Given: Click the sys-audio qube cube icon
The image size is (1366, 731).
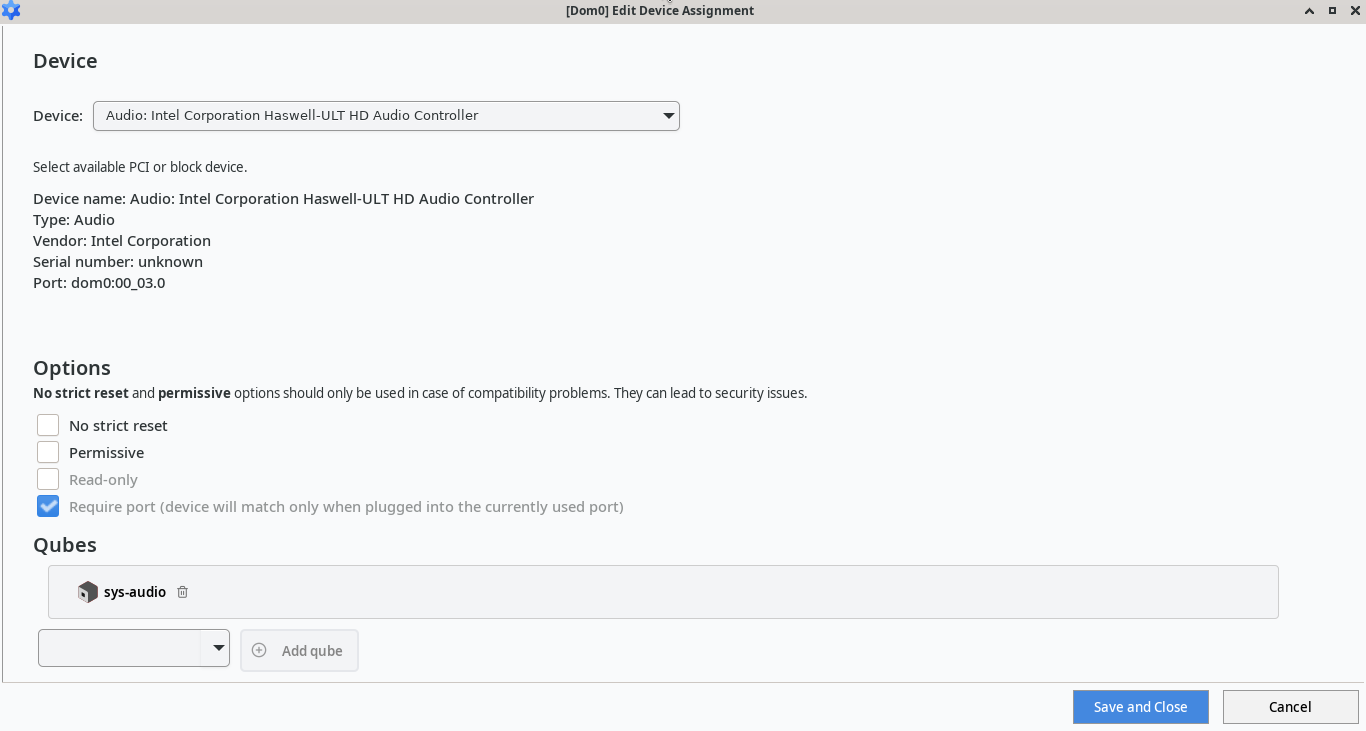Looking at the screenshot, I should click(x=88, y=591).
